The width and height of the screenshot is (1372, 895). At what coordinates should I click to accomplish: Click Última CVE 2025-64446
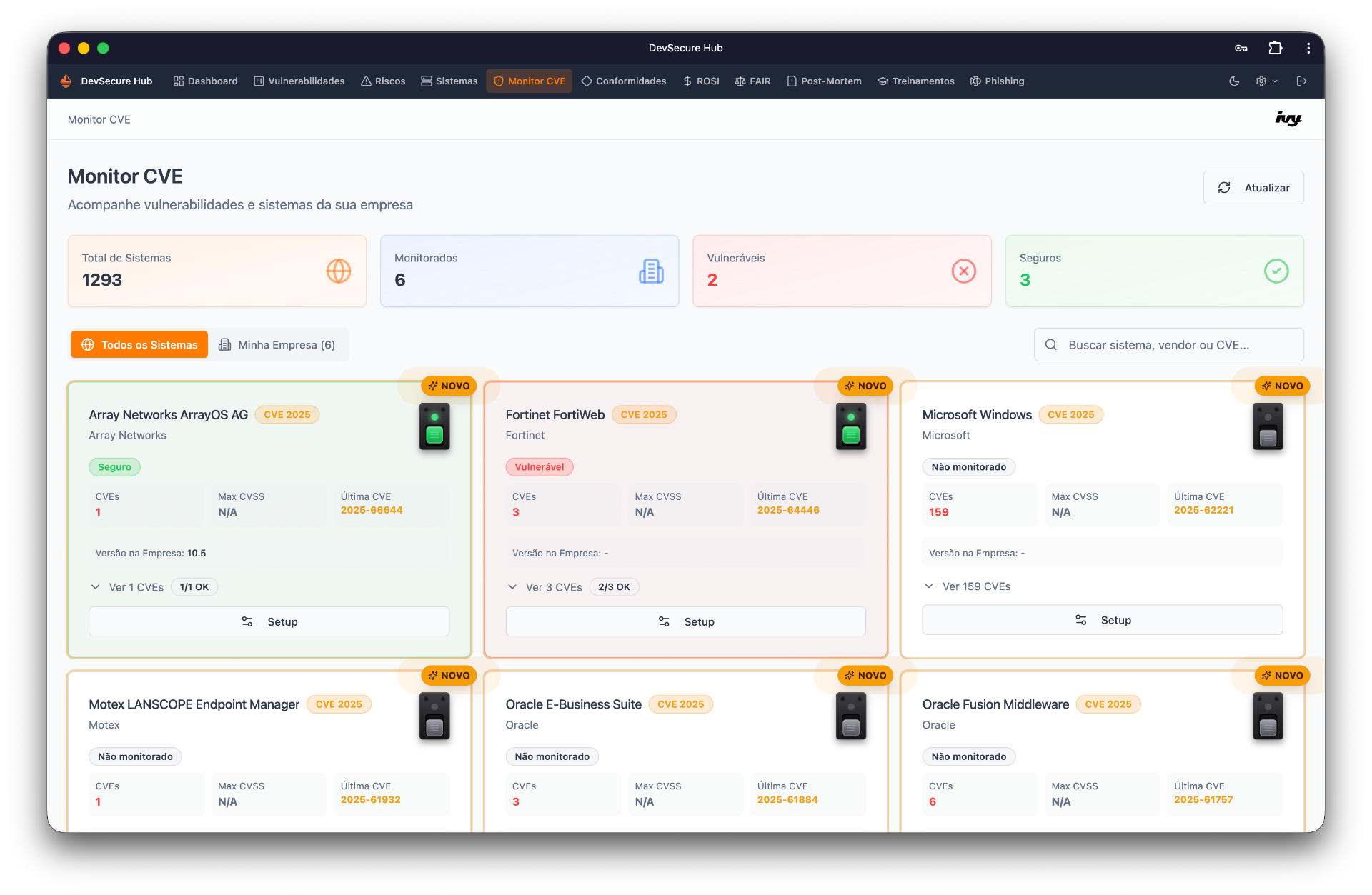788,511
